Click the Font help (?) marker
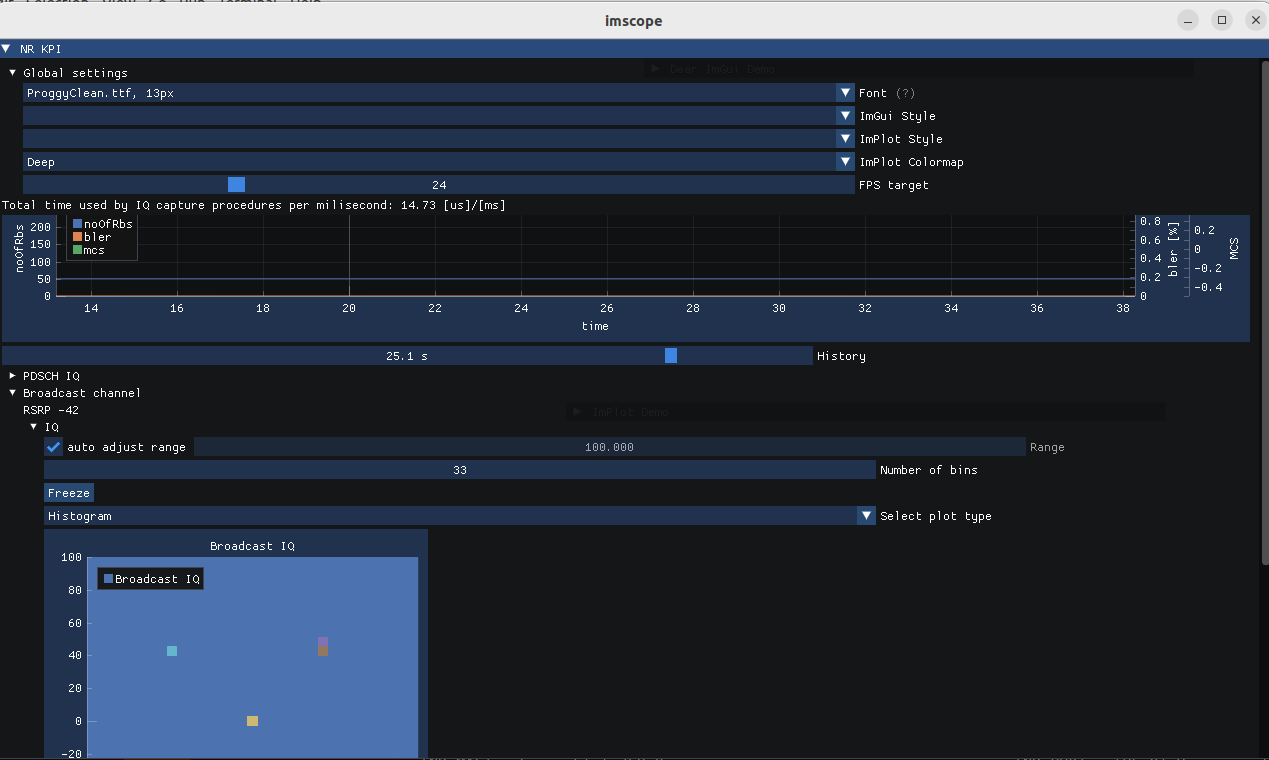This screenshot has width=1269, height=760. coord(905,93)
